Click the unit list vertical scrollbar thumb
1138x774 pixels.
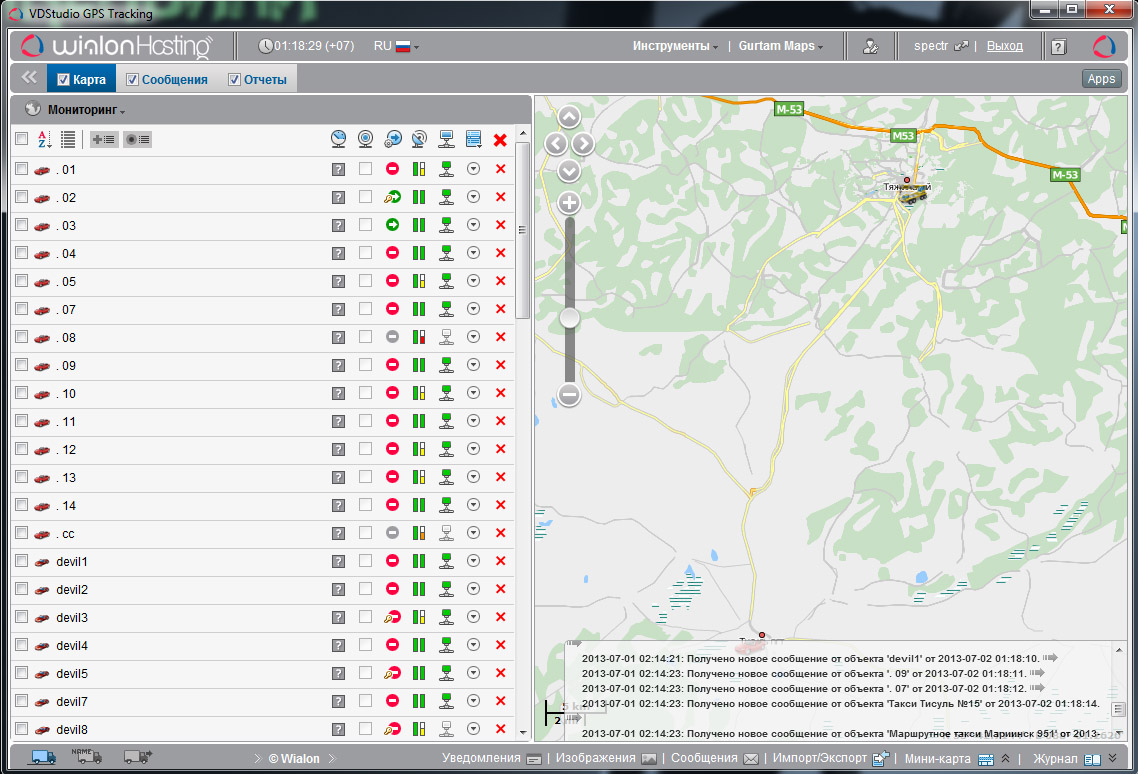pos(523,230)
